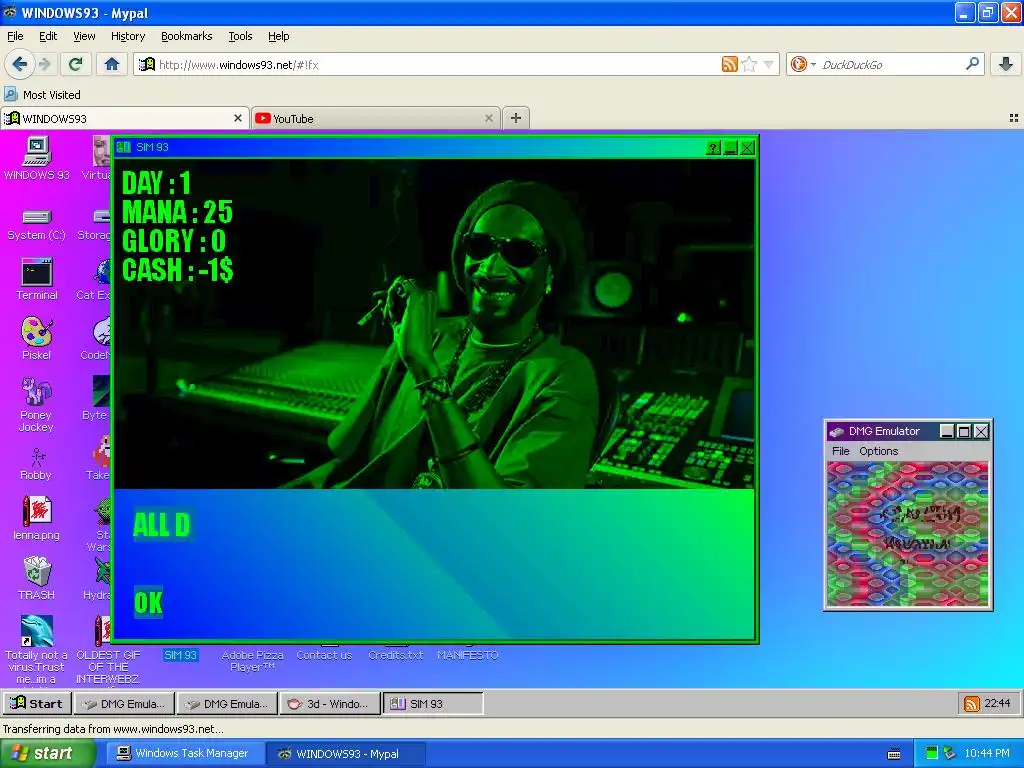
Task: Go back with the browser back arrow
Action: [x=19, y=64]
